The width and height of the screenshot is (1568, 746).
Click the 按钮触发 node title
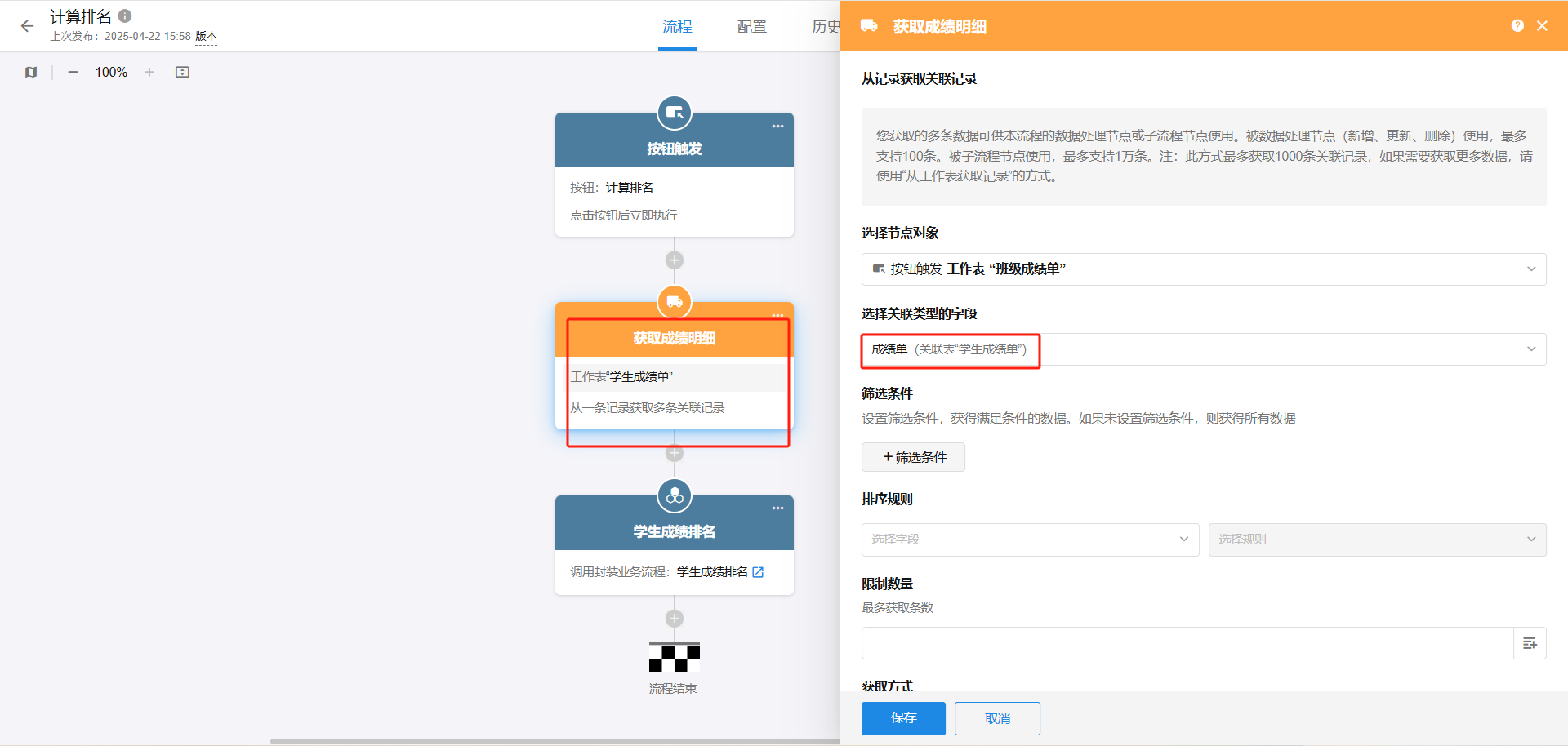tap(675, 149)
